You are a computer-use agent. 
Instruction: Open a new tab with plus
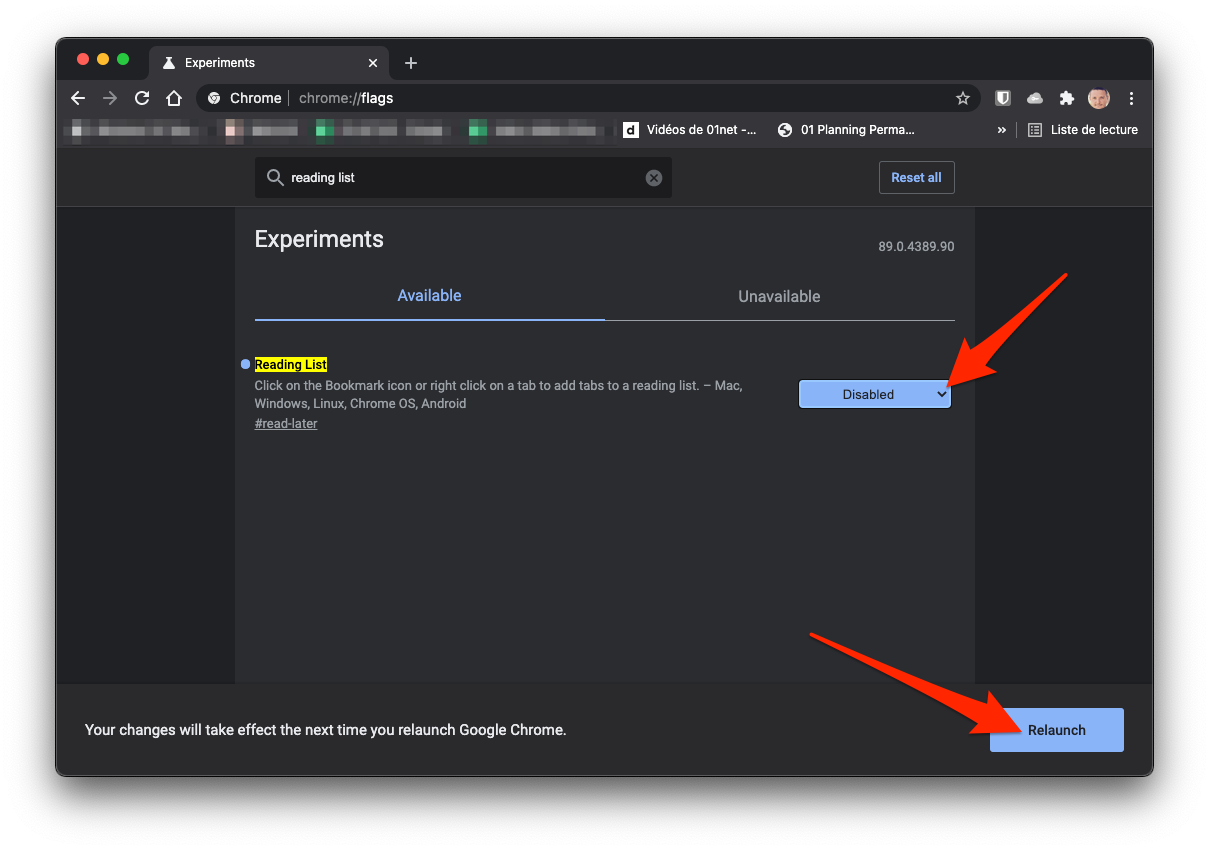[410, 63]
